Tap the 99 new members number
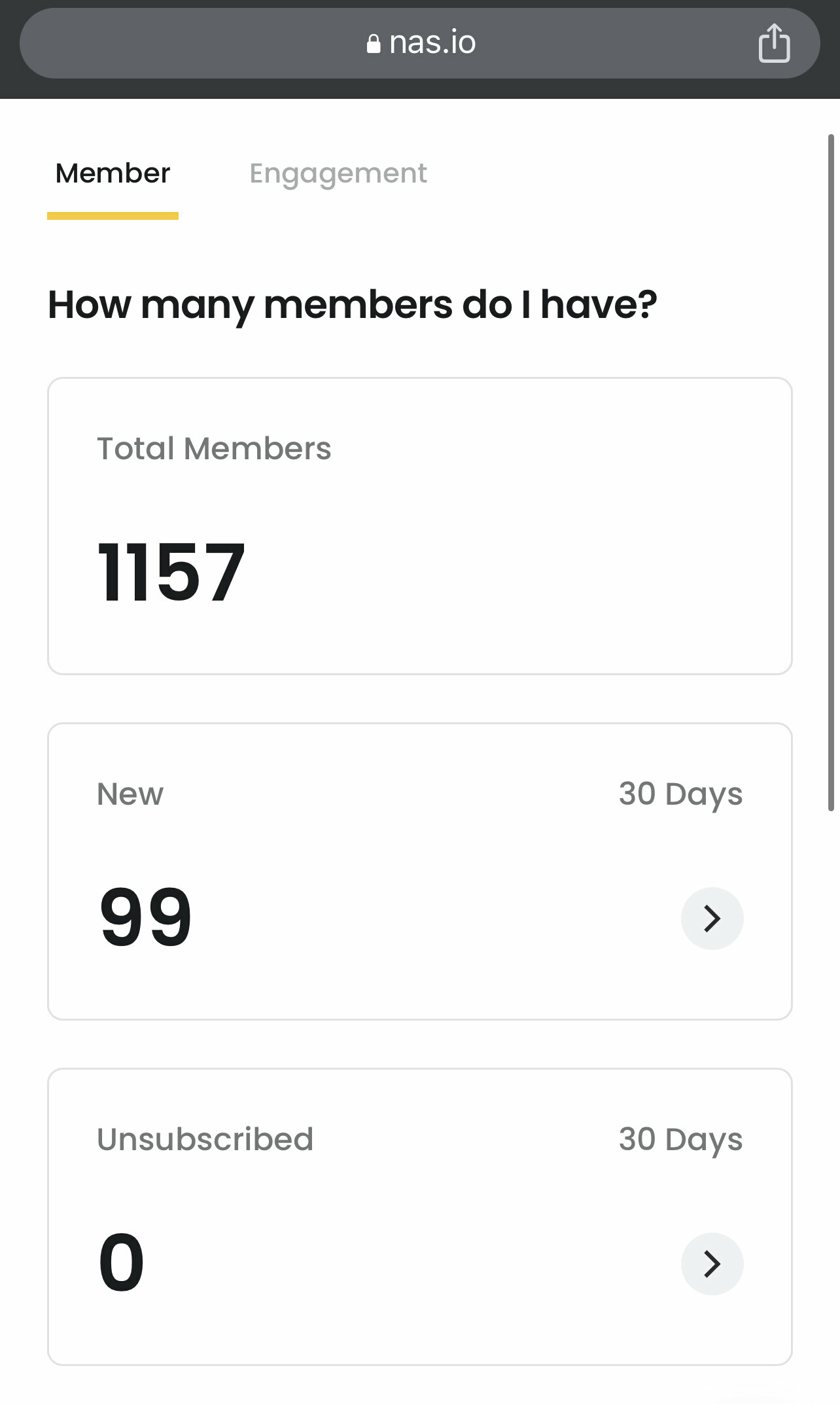The image size is (840, 1404). 146,917
